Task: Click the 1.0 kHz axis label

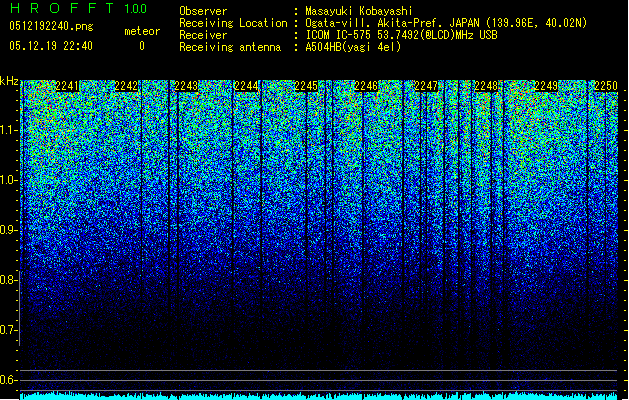Action: click(x=8, y=180)
